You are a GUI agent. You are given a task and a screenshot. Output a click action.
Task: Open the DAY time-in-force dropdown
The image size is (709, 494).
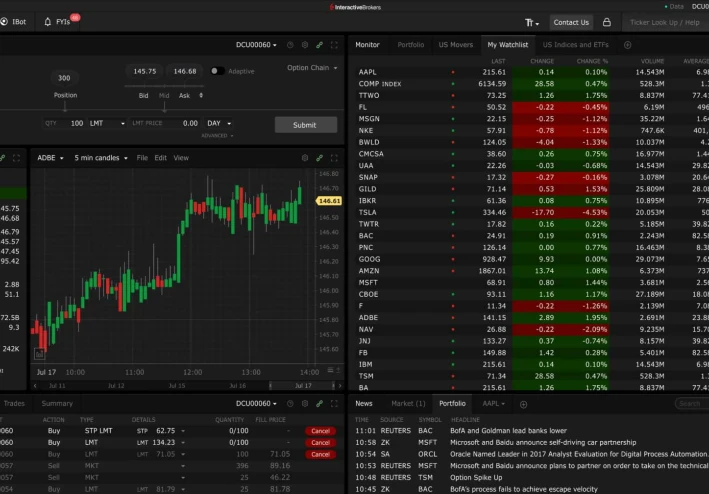coord(219,123)
